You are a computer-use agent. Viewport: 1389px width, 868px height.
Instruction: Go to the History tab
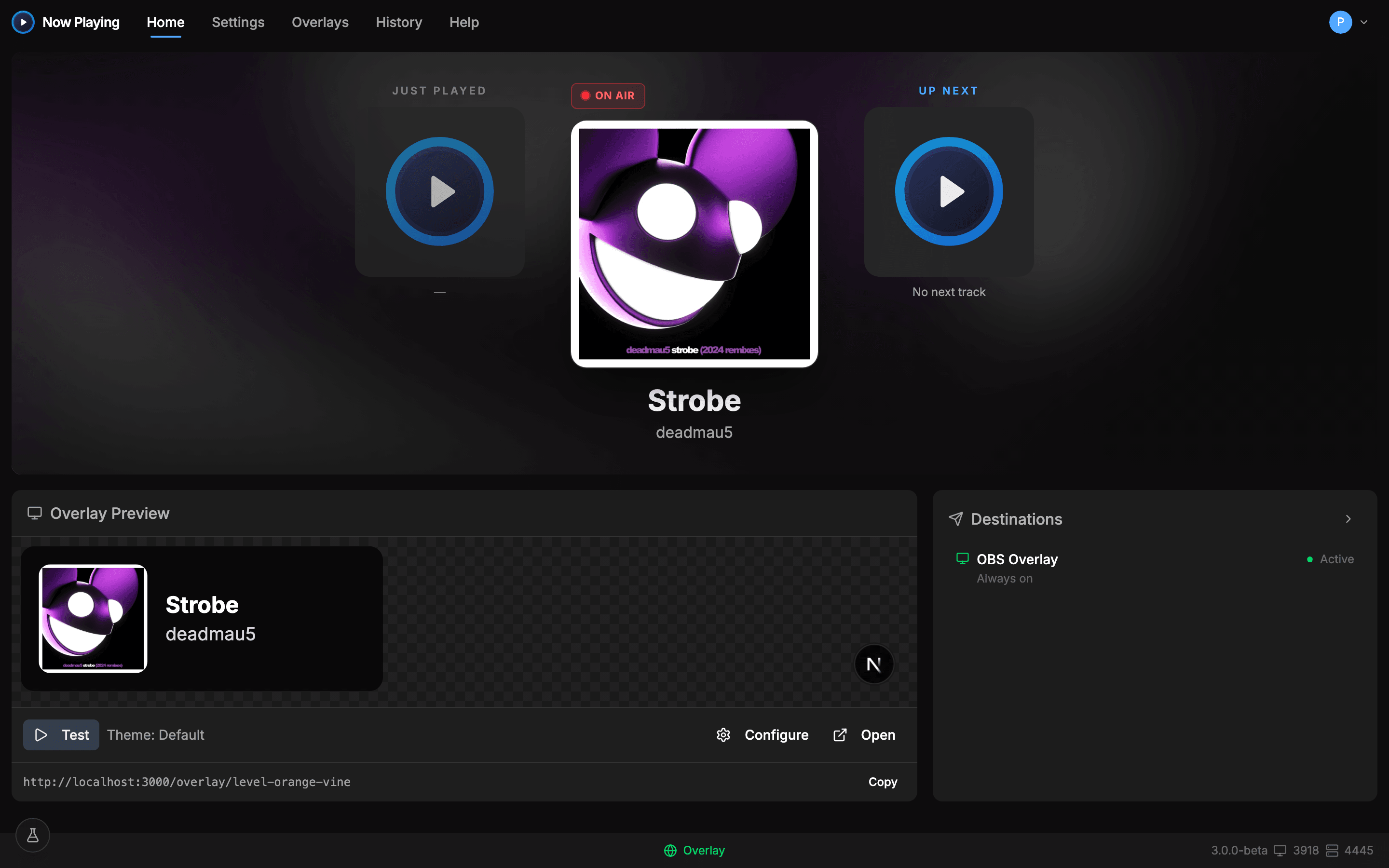(399, 22)
